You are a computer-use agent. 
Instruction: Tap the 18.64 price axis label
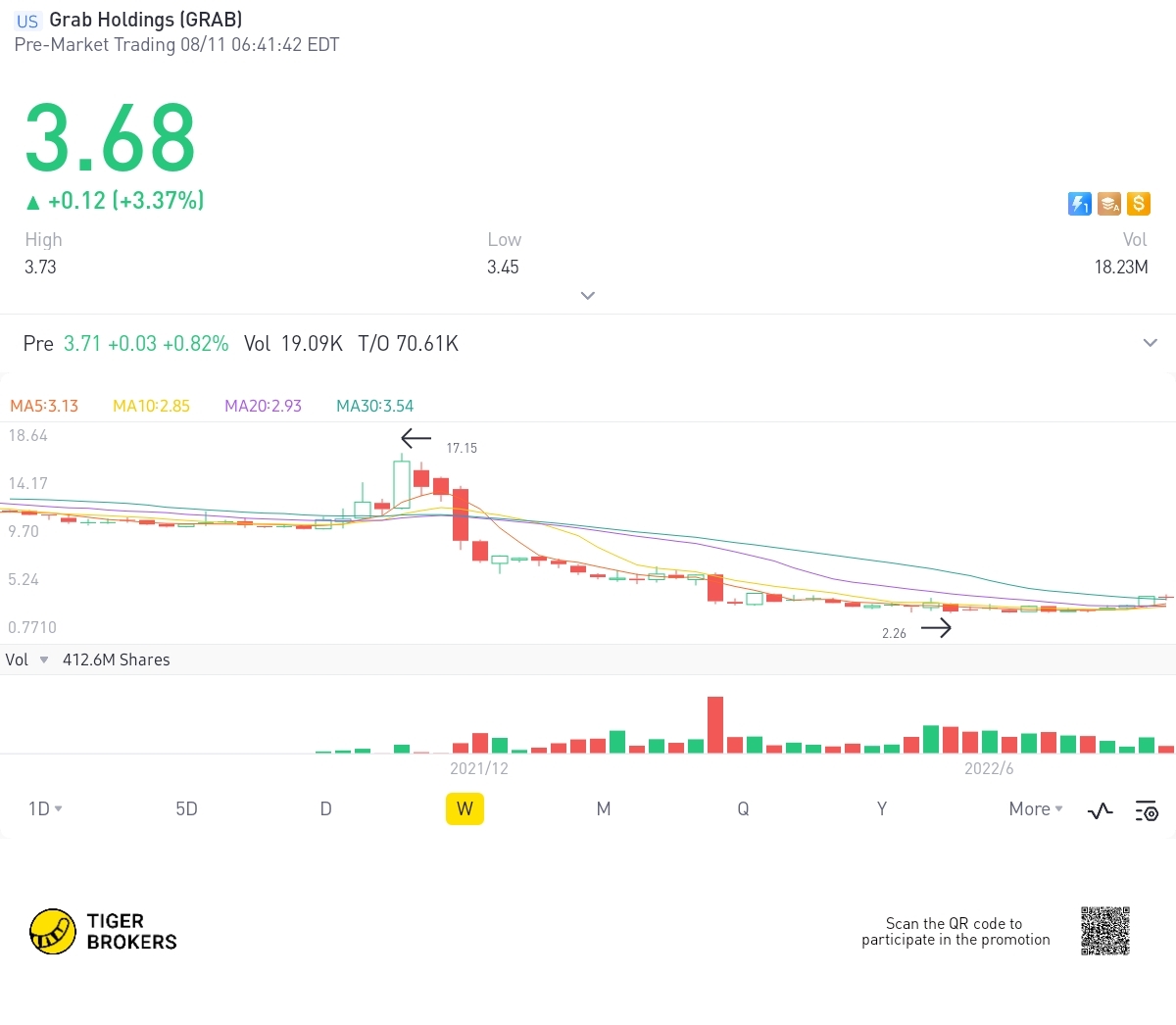tap(27, 435)
